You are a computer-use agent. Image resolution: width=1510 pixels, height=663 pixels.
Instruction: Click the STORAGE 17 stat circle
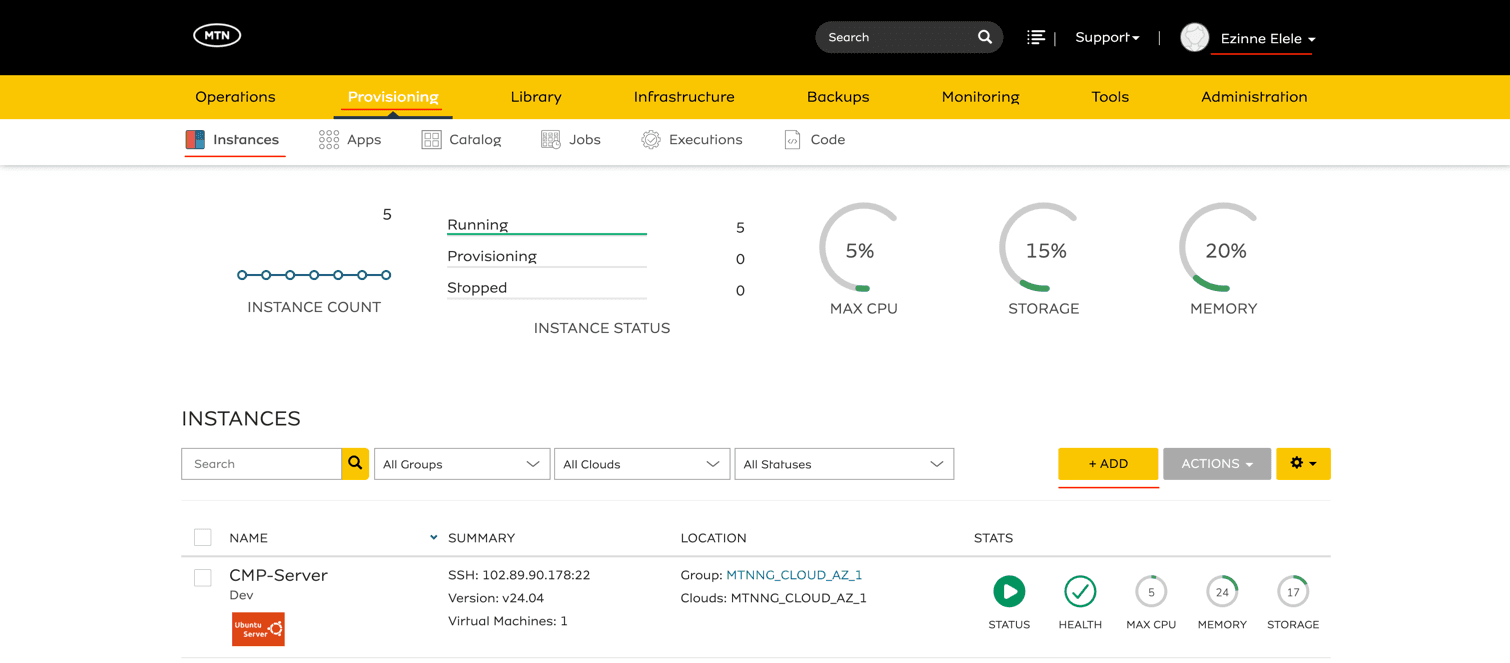(x=1293, y=592)
